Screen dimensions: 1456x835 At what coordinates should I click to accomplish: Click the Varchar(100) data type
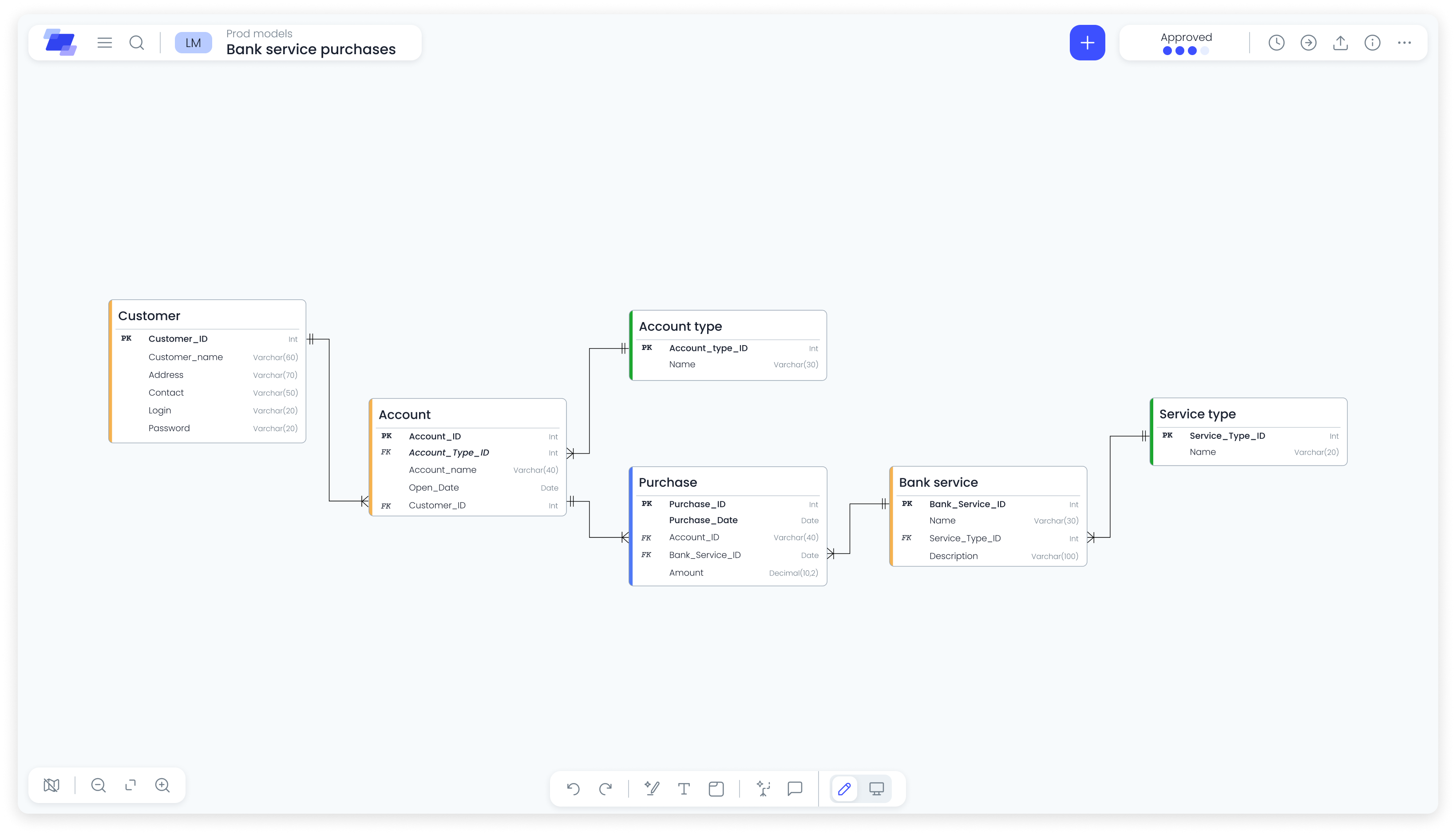pyautogui.click(x=1054, y=556)
